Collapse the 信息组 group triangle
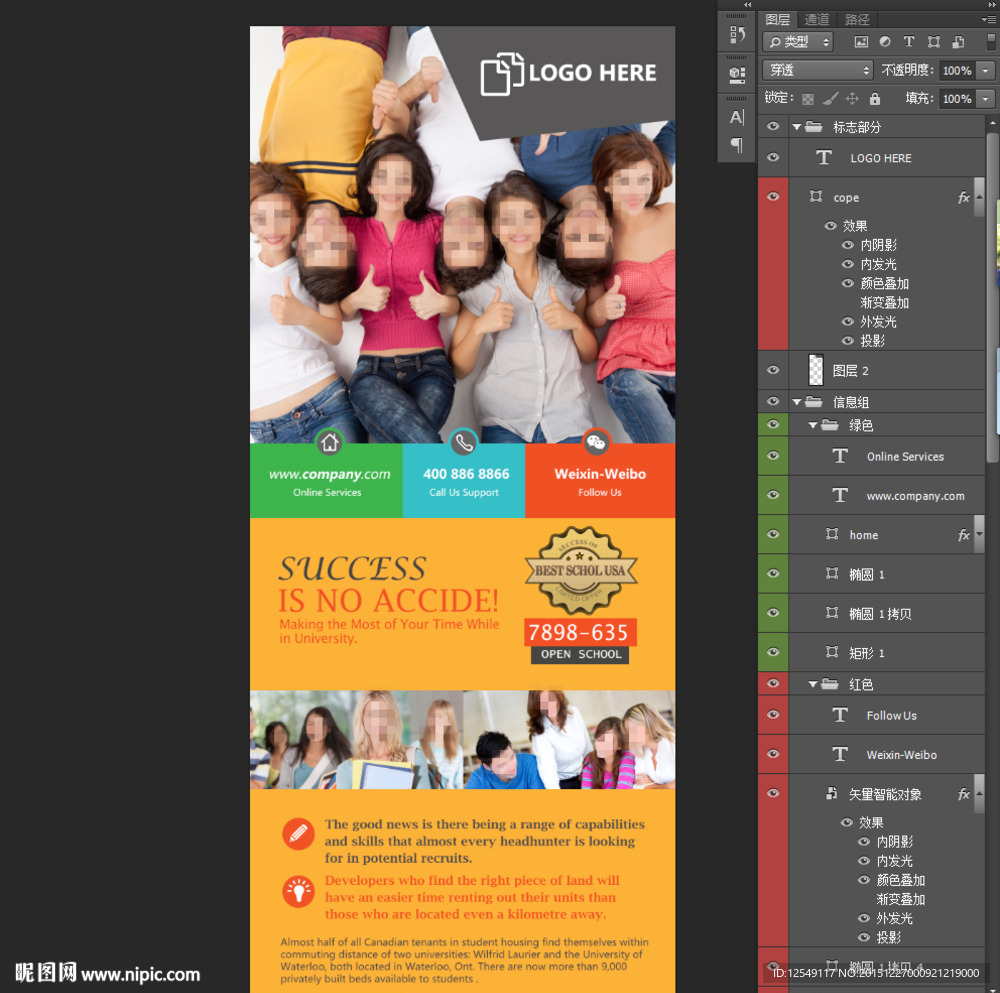Viewport: 1000px width, 993px height. click(x=797, y=402)
